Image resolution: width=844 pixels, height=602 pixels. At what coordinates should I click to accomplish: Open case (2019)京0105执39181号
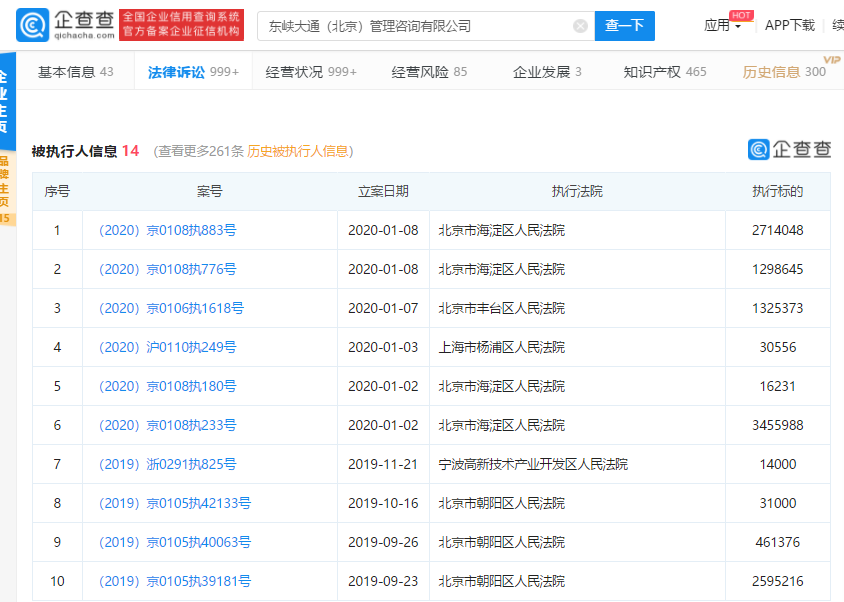pyautogui.click(x=175, y=582)
